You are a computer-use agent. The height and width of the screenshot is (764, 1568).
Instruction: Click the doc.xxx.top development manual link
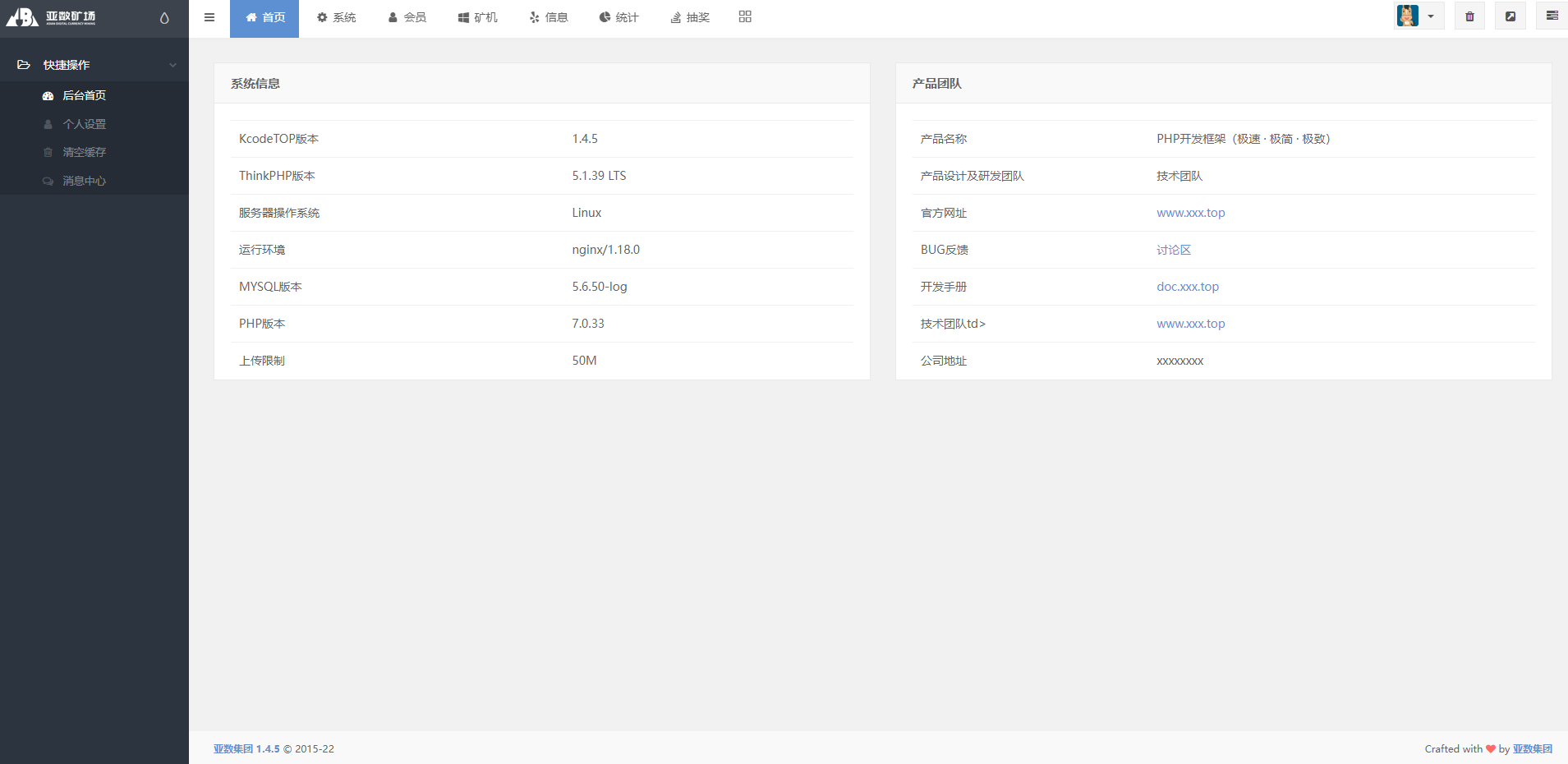[1187, 286]
